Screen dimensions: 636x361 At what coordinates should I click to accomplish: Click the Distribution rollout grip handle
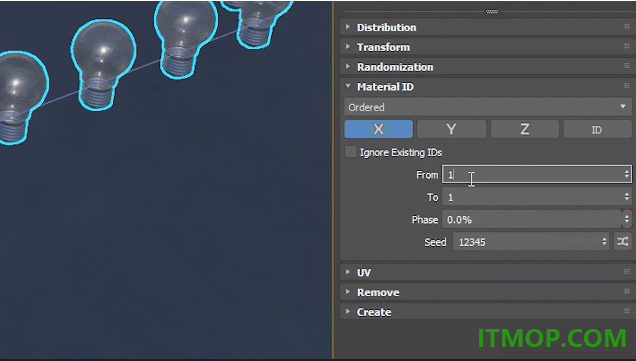(627, 26)
